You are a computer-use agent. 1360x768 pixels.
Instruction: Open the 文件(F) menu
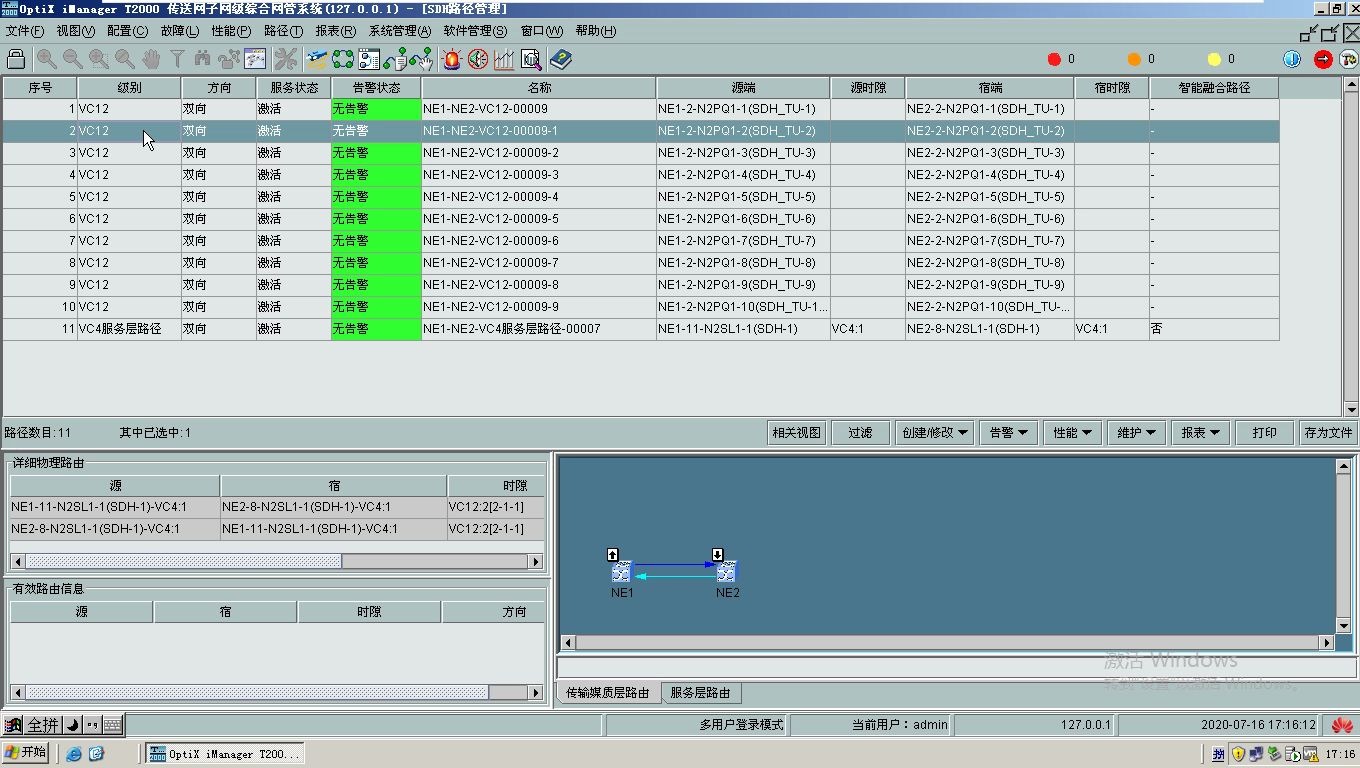click(x=25, y=31)
